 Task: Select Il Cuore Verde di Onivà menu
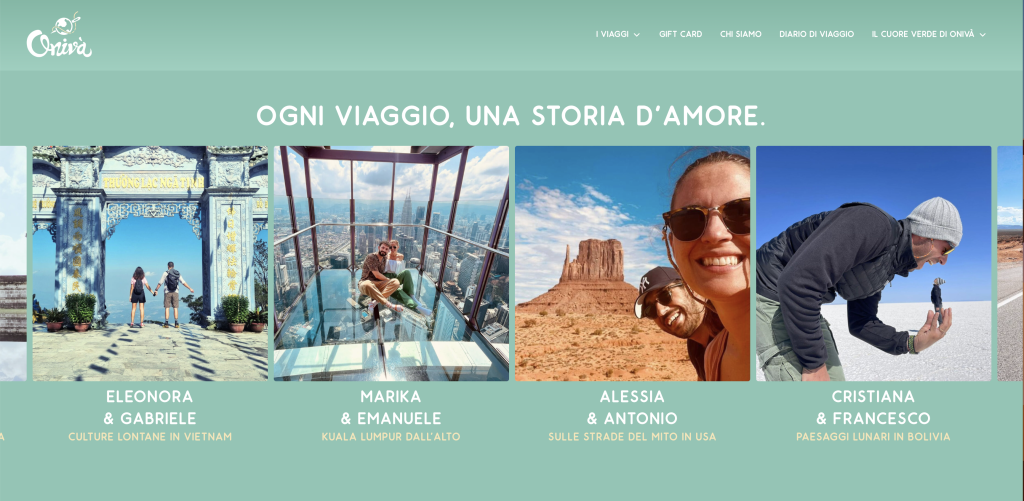[x=923, y=34]
